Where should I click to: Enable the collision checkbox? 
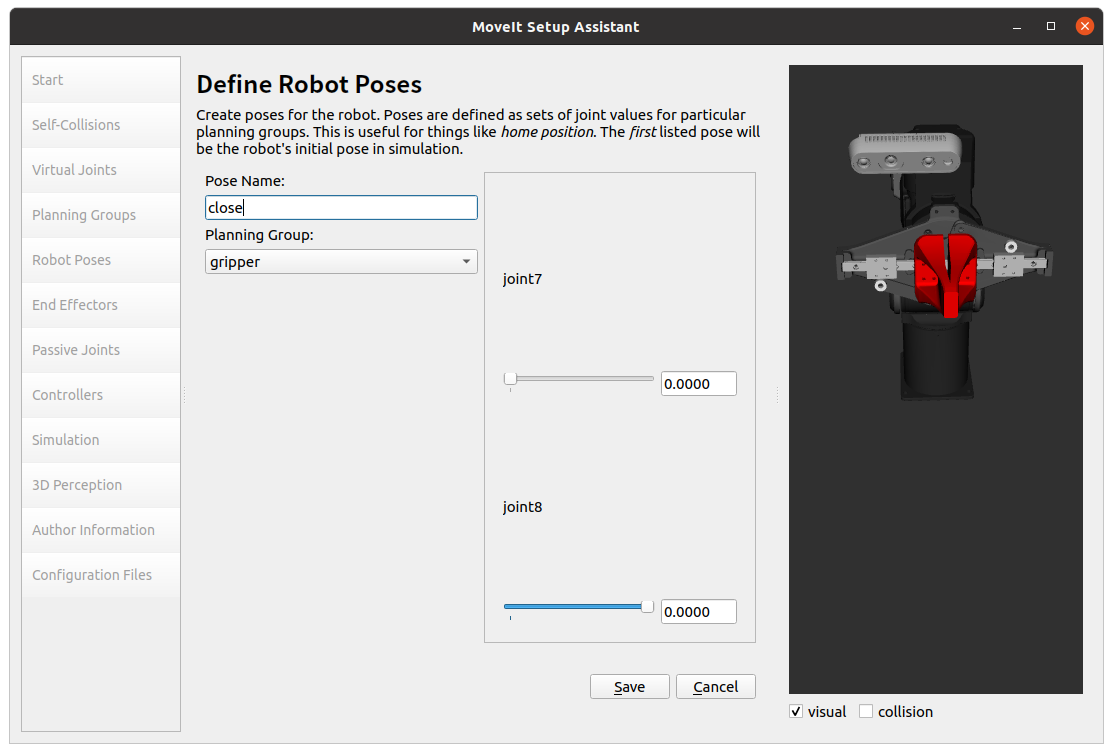(x=866, y=712)
